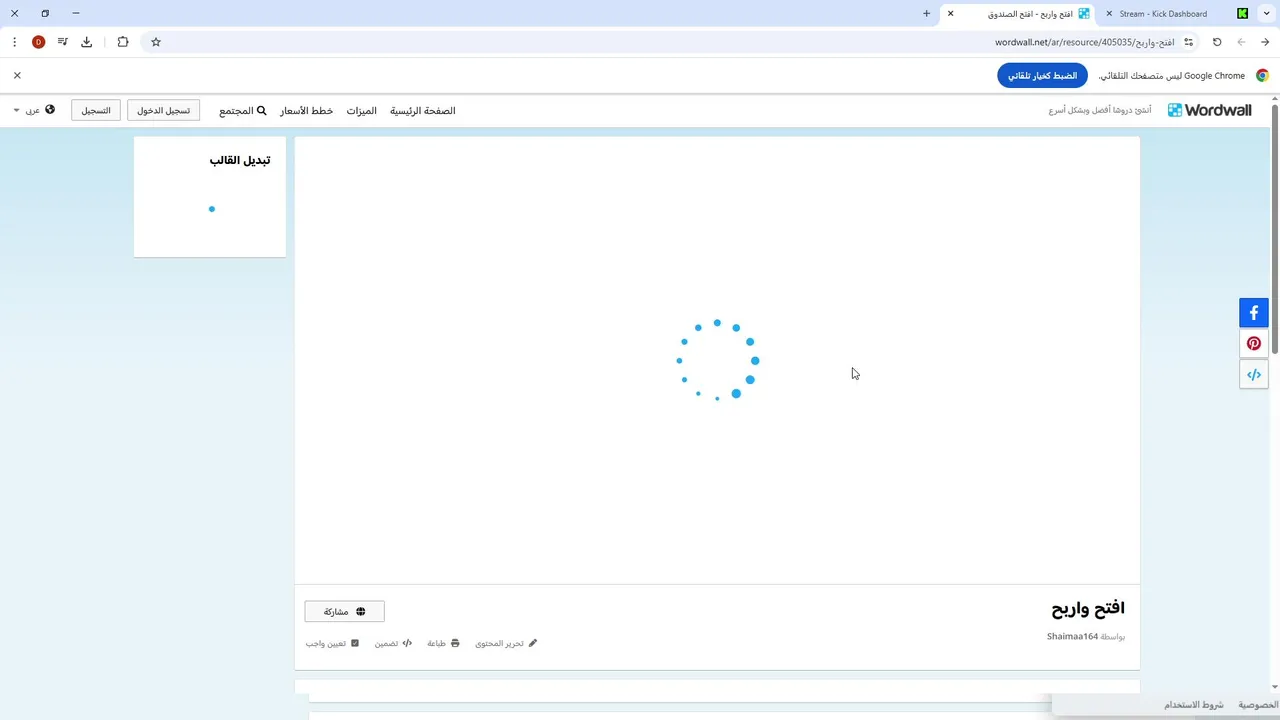
Task: Click the مشاركة share button
Action: 344,611
